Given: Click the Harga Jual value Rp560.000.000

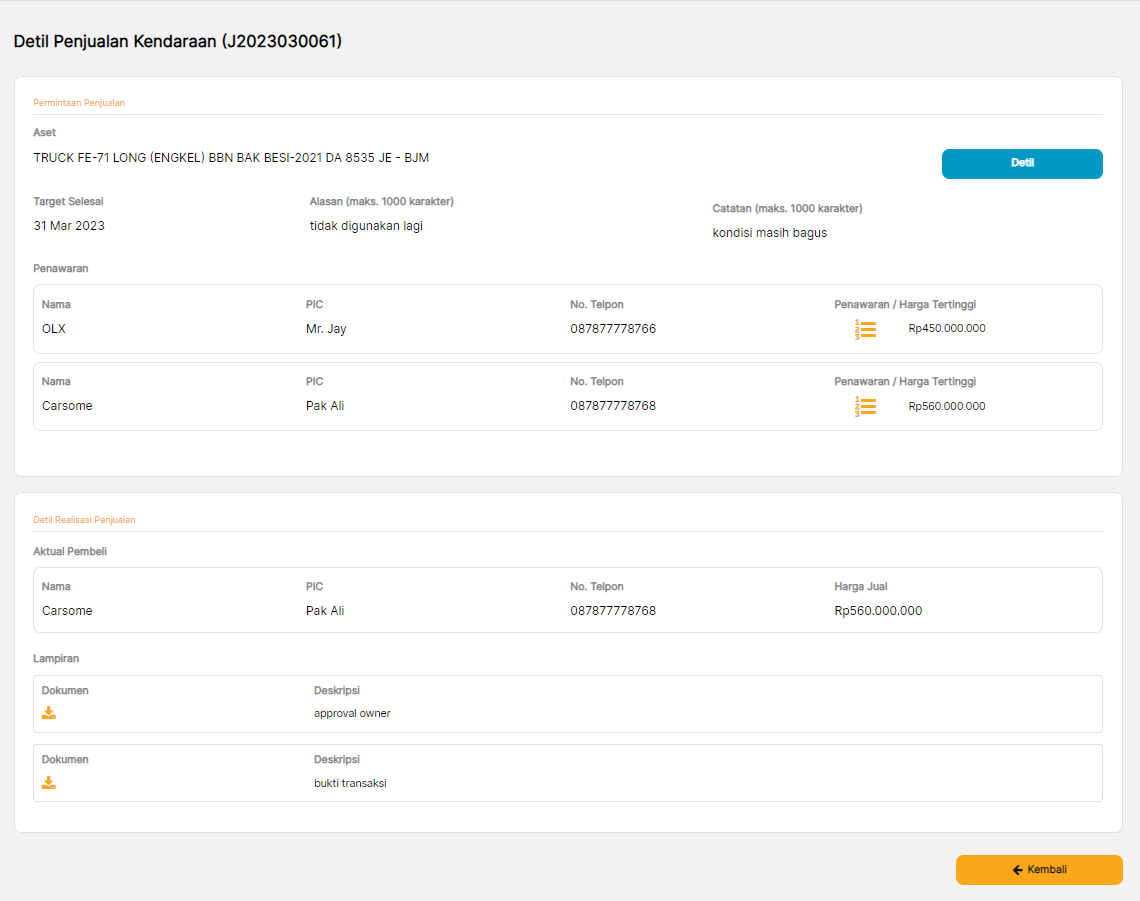Looking at the screenshot, I should coord(878,611).
